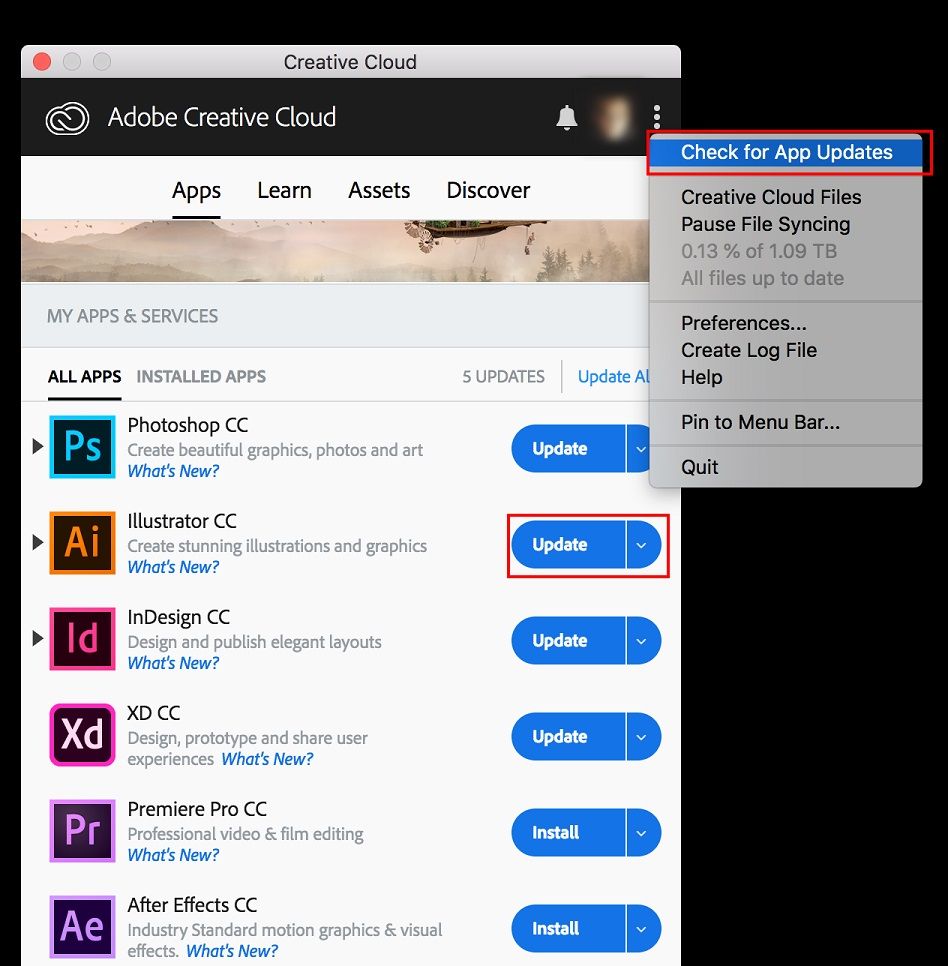Click the After Effects CC icon
Image resolution: width=948 pixels, height=966 pixels.
pos(82,928)
